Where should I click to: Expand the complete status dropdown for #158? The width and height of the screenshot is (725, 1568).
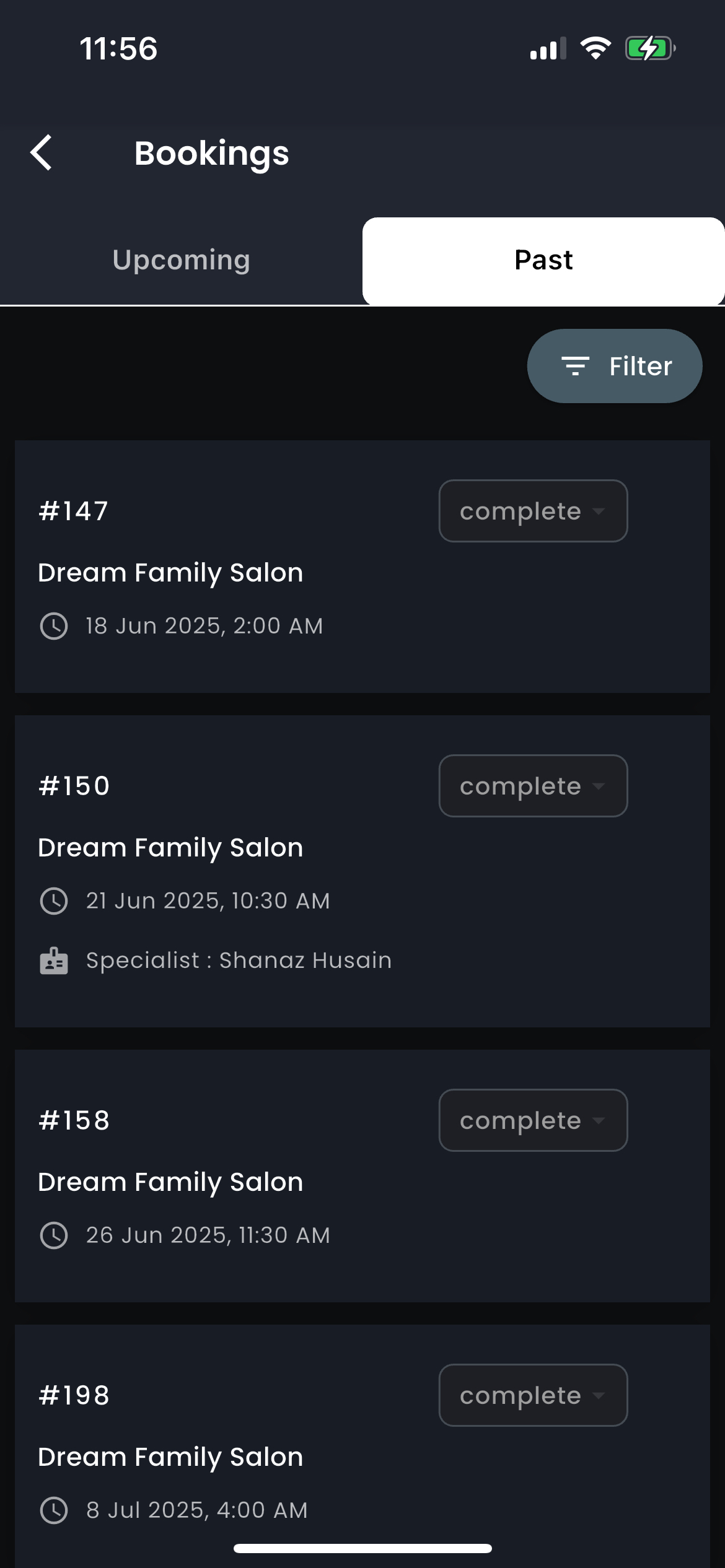click(x=533, y=1120)
